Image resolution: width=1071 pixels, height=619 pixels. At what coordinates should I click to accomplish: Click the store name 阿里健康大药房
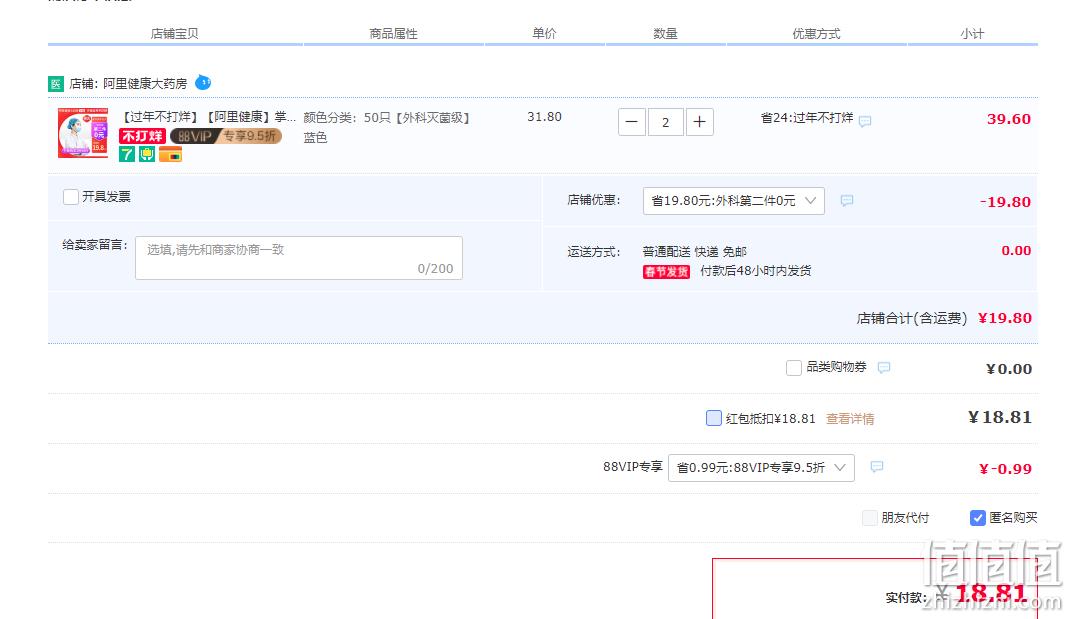pos(145,84)
